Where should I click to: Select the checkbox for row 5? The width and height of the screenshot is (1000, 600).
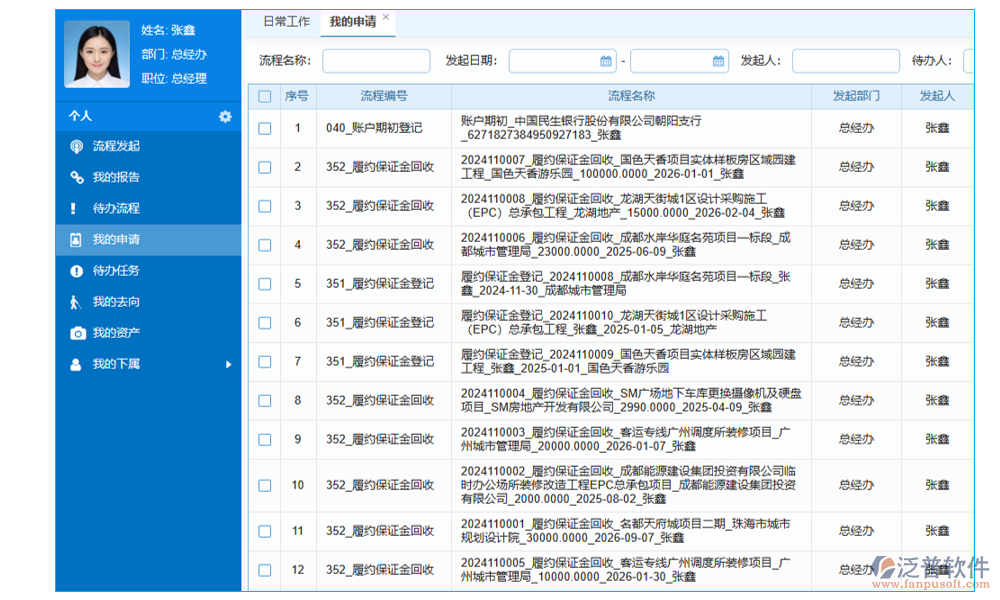pyautogui.click(x=264, y=284)
